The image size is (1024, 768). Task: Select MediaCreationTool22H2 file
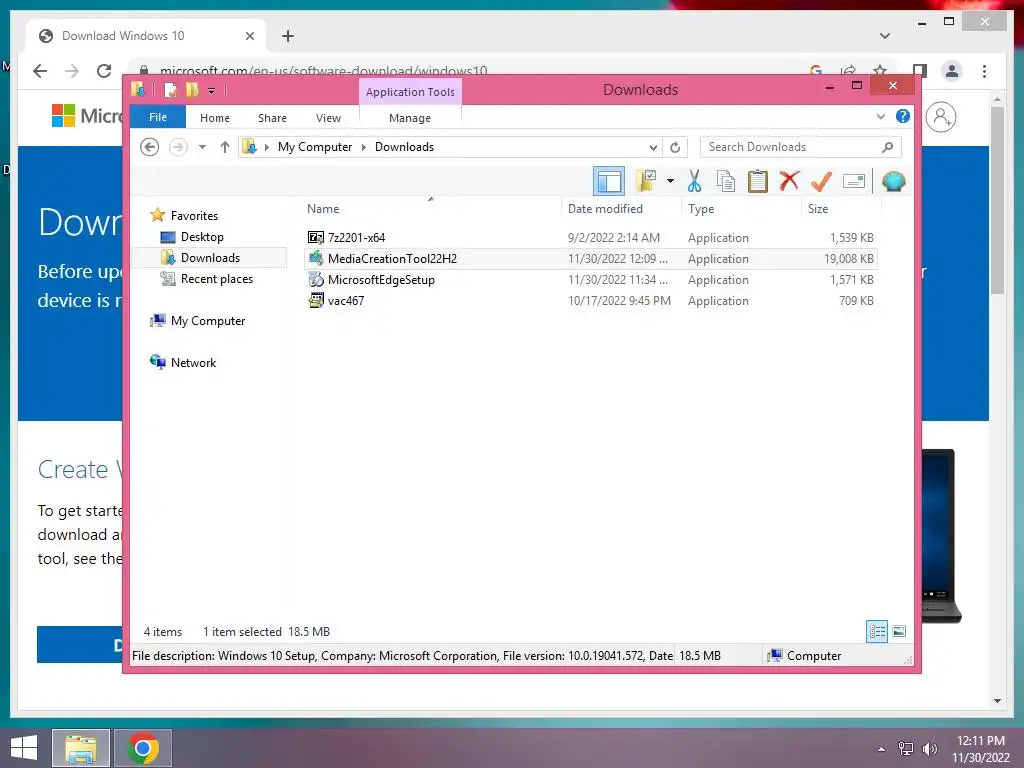click(591, 259)
